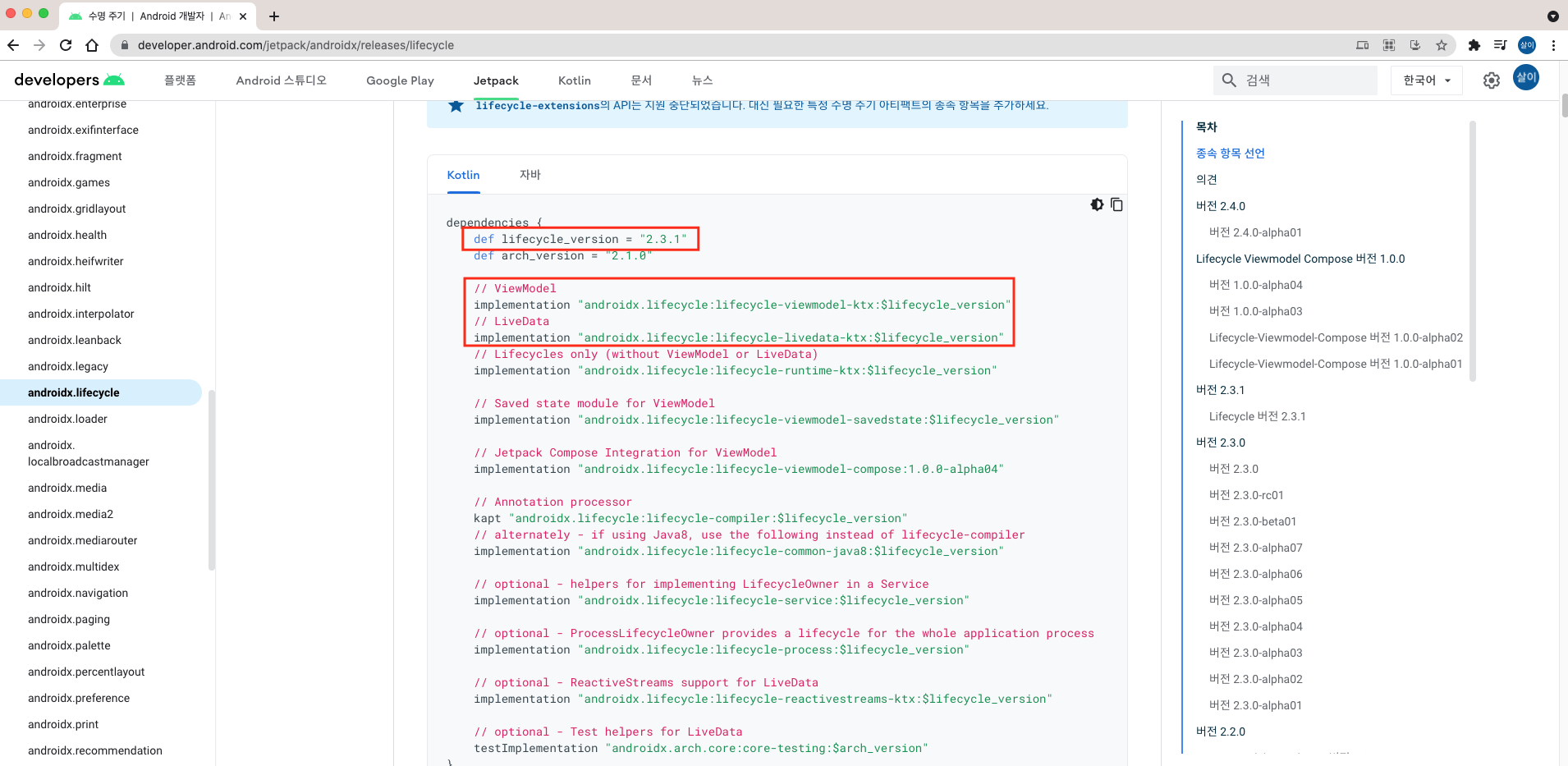The image size is (1568, 766).
Task: Open the Kotlin nav menu
Action: click(x=575, y=80)
